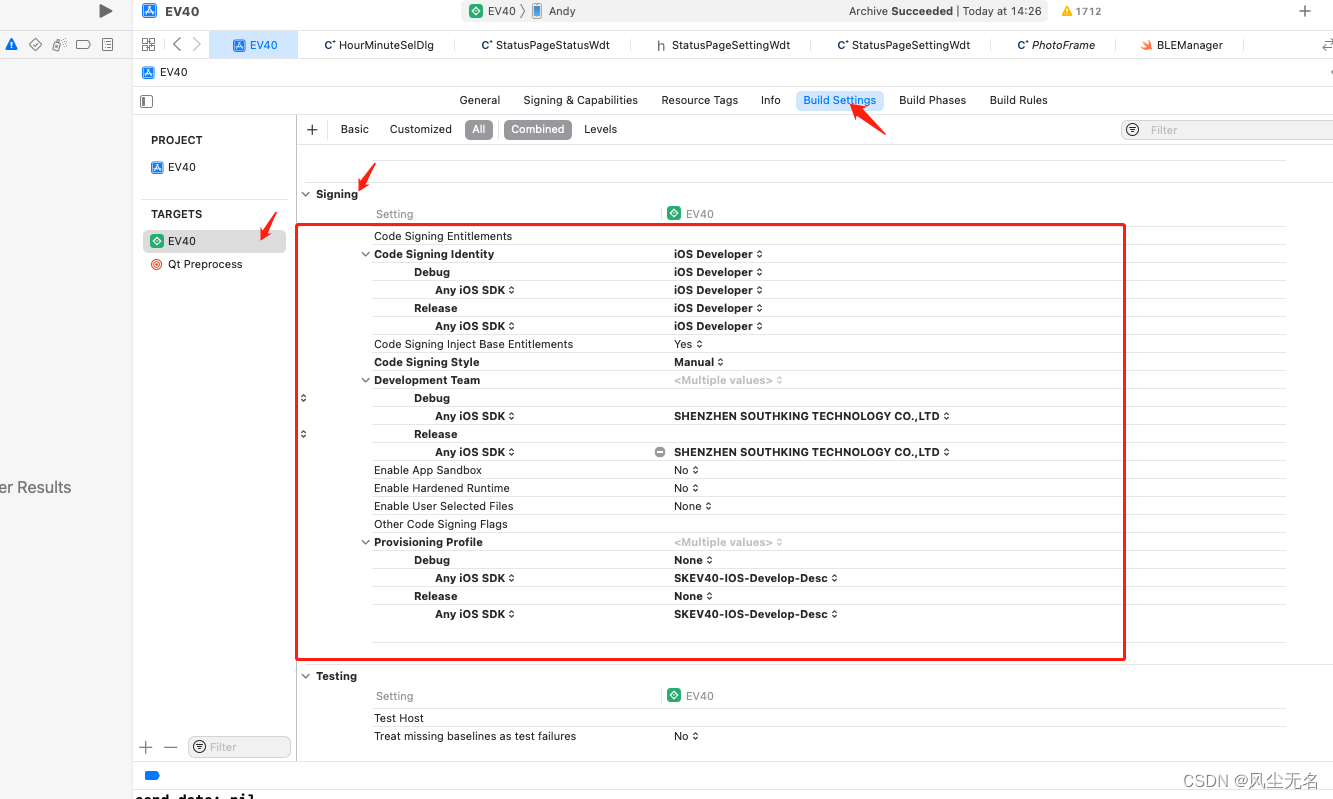The width and height of the screenshot is (1333, 799).
Task: Click the editor options icon beside the tabs
Action: click(1326, 45)
